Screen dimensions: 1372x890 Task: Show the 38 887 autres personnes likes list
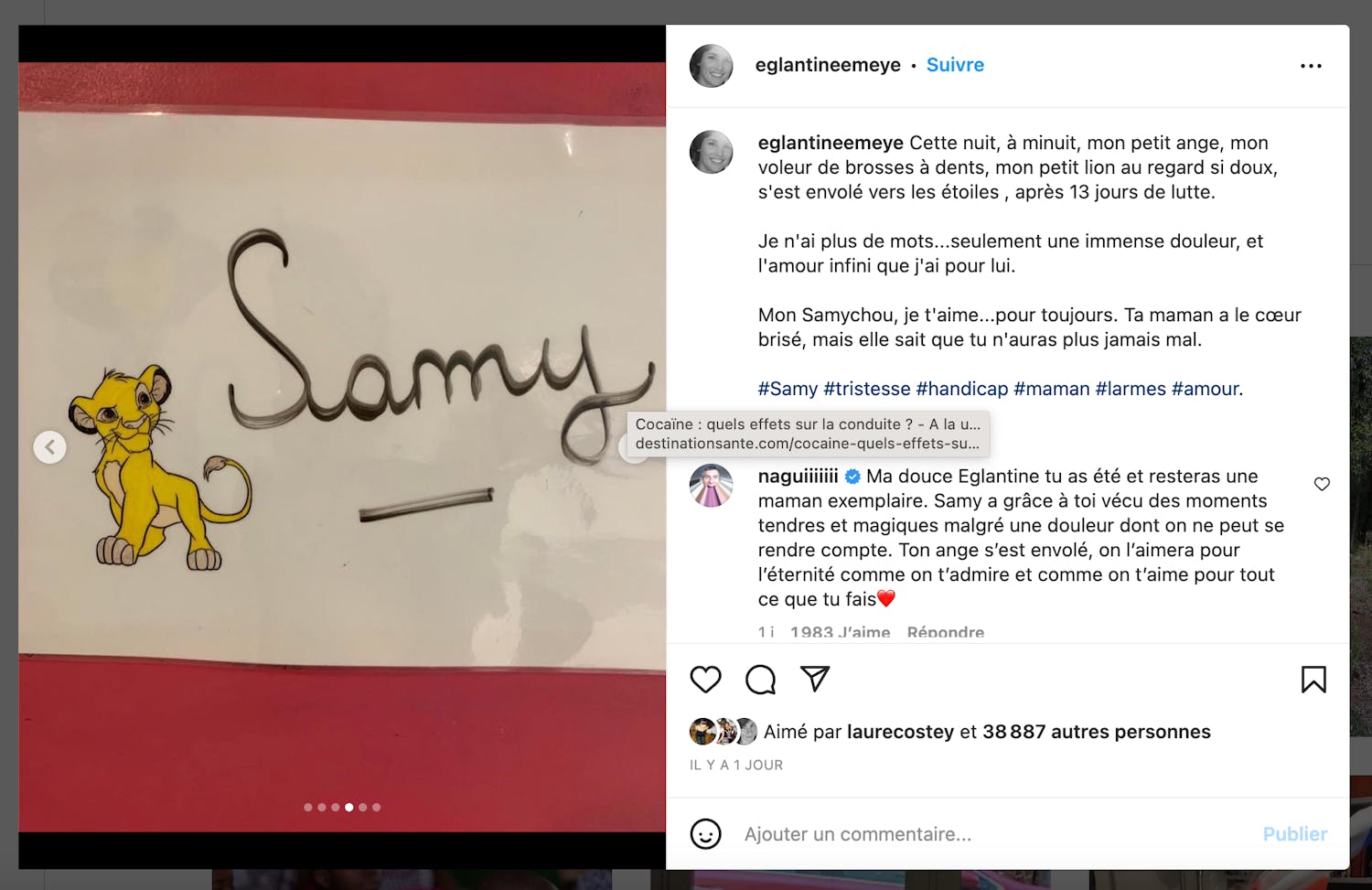[x=1097, y=732]
